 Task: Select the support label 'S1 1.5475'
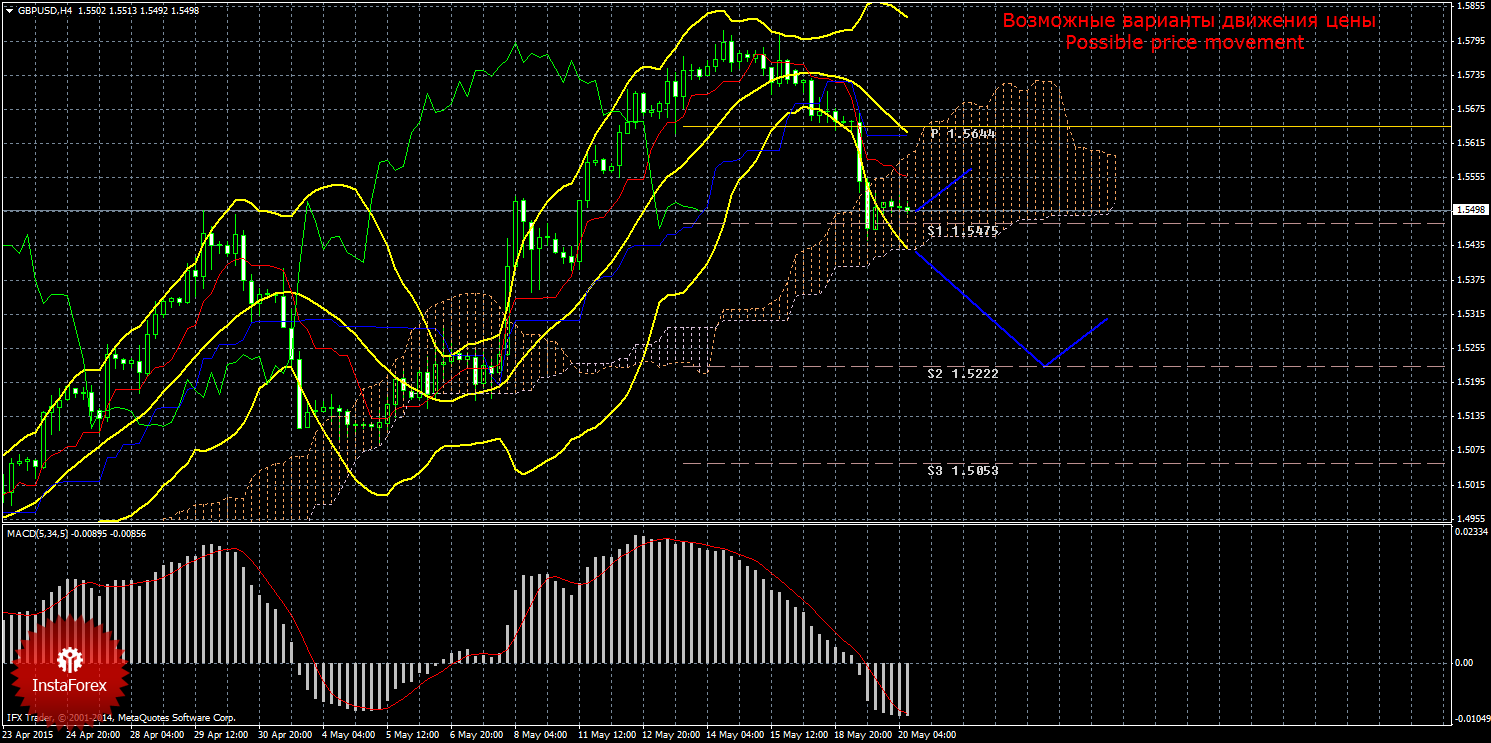[962, 231]
